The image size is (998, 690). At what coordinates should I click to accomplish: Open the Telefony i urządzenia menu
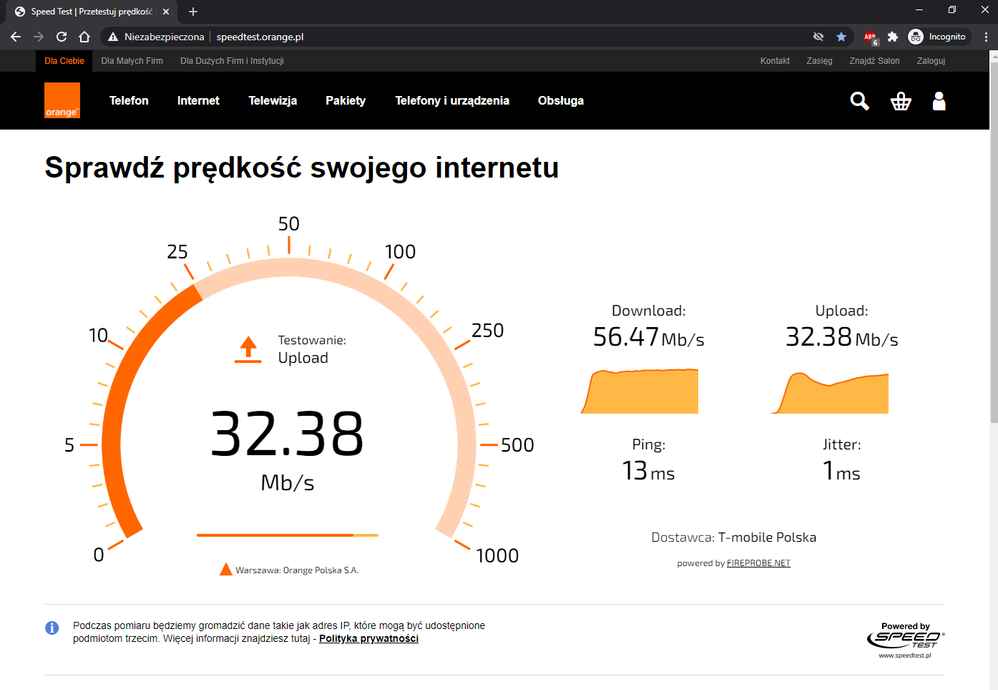(x=452, y=101)
